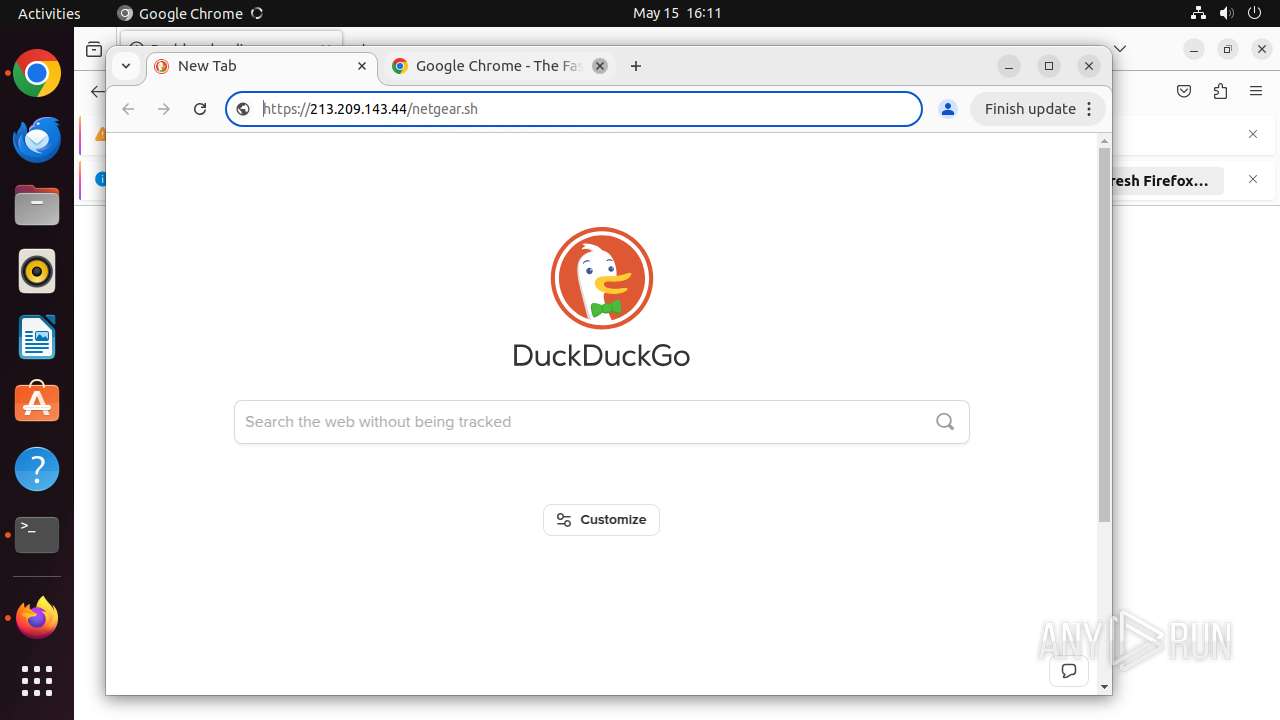Switch to the Google Chrome - The Fast tab
Screen dimensions: 1280x720
(498, 66)
